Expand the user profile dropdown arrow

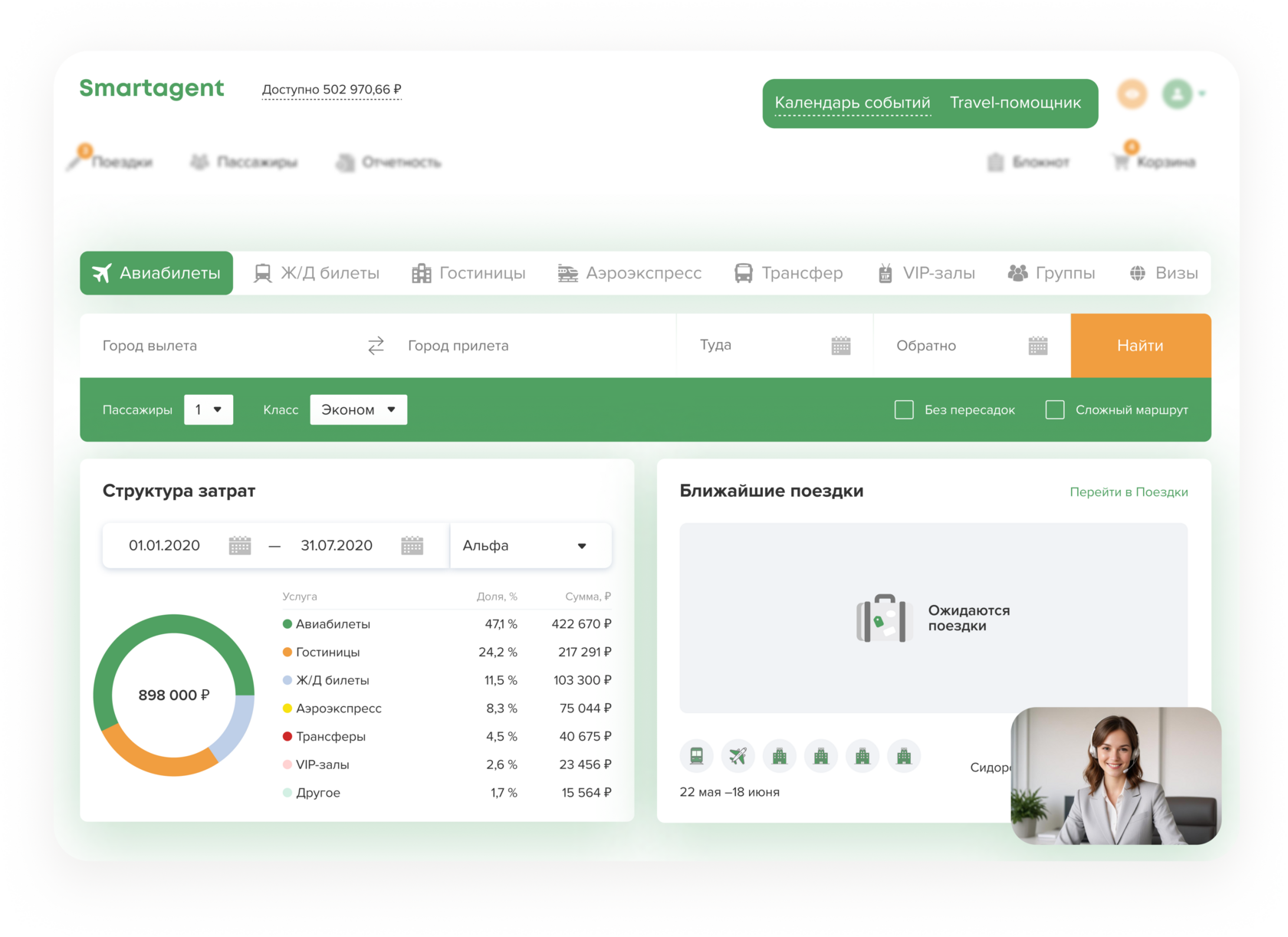(x=1202, y=94)
